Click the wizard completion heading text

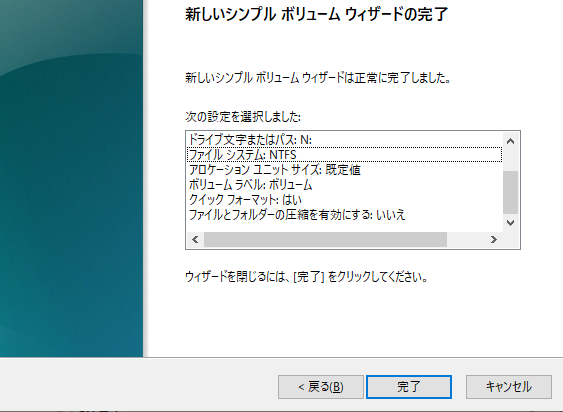click(x=316, y=15)
